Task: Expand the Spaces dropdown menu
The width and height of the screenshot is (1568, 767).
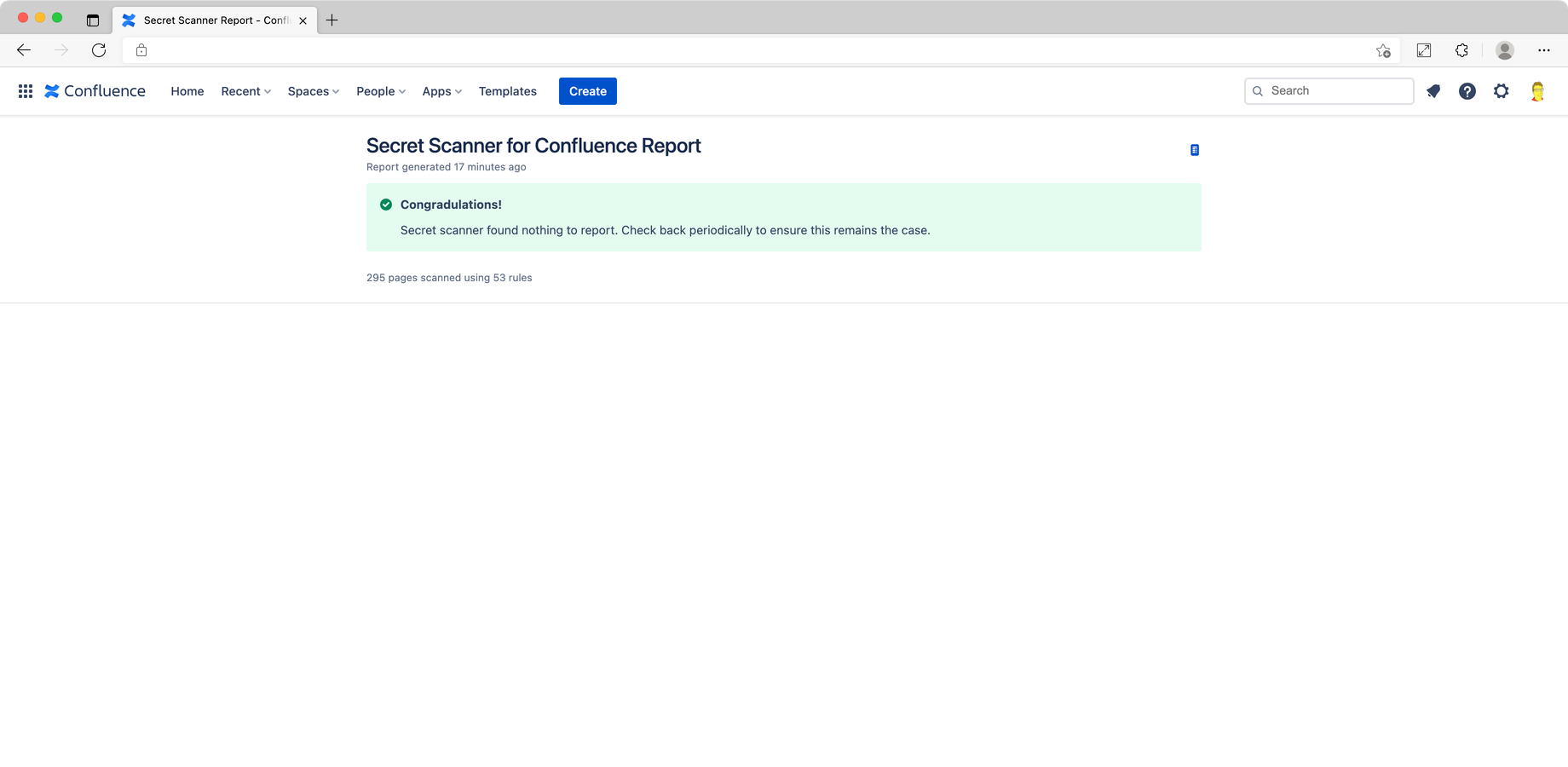Action: tap(314, 91)
